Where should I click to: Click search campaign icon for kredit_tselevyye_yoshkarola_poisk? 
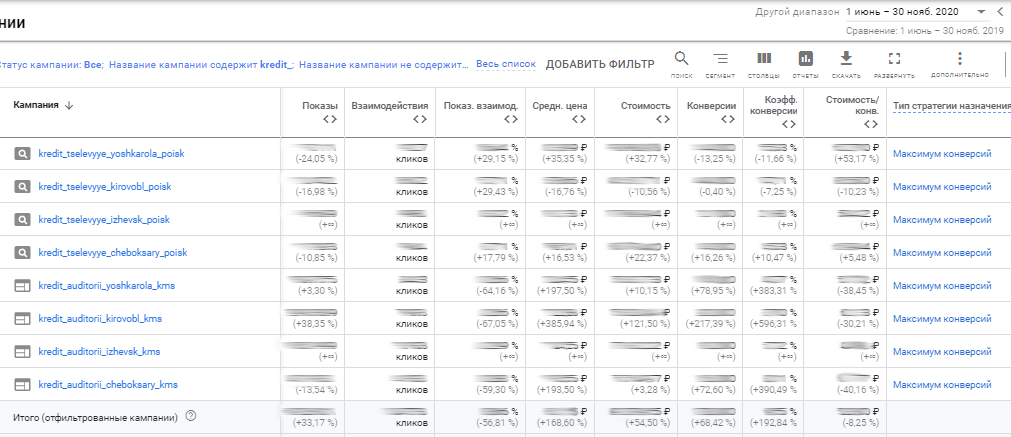(x=22, y=154)
